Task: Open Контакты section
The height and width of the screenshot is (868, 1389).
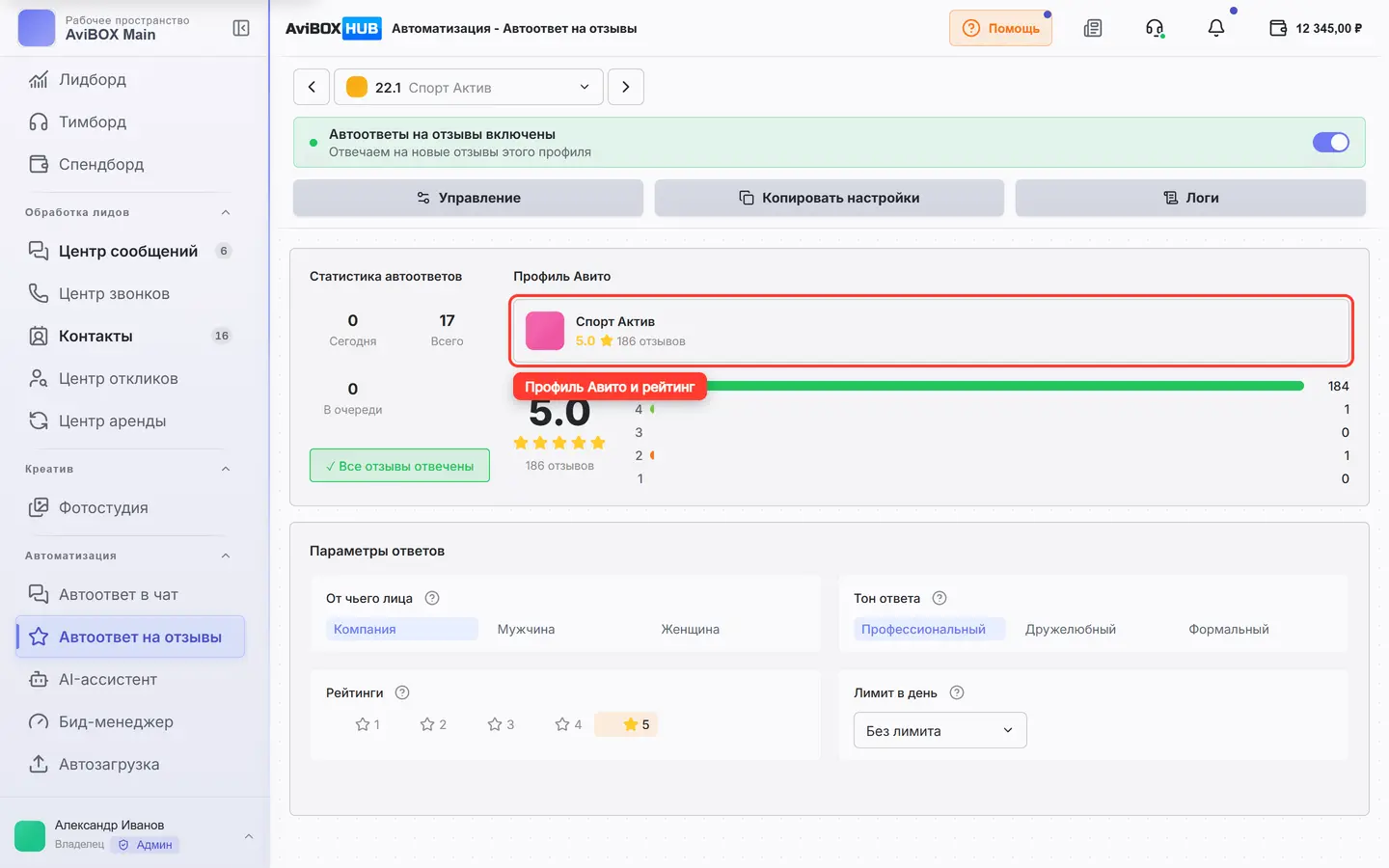Action: pos(130,336)
